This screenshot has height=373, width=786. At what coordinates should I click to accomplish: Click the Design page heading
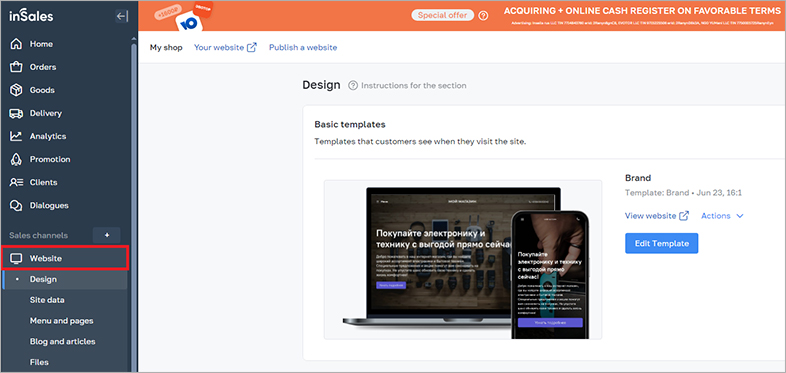(321, 85)
